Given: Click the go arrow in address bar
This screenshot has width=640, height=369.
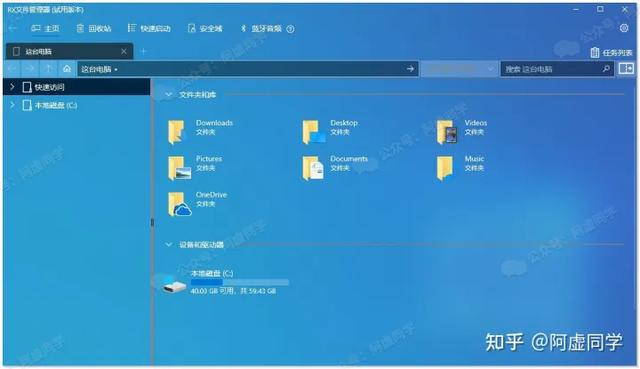Looking at the screenshot, I should [x=410, y=69].
